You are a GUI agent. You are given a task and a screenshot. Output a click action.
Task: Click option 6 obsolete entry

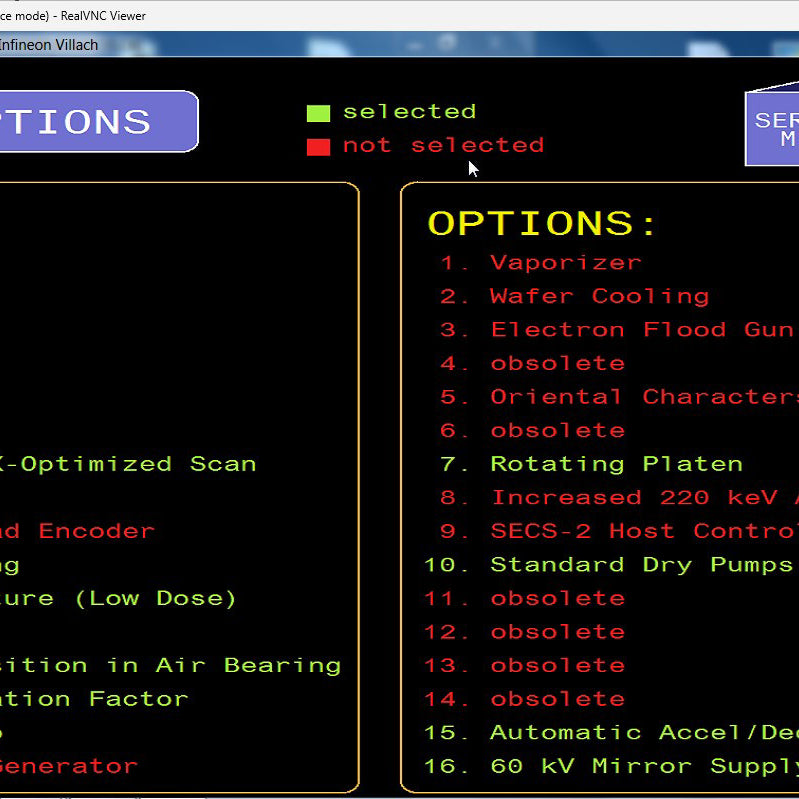point(532,431)
